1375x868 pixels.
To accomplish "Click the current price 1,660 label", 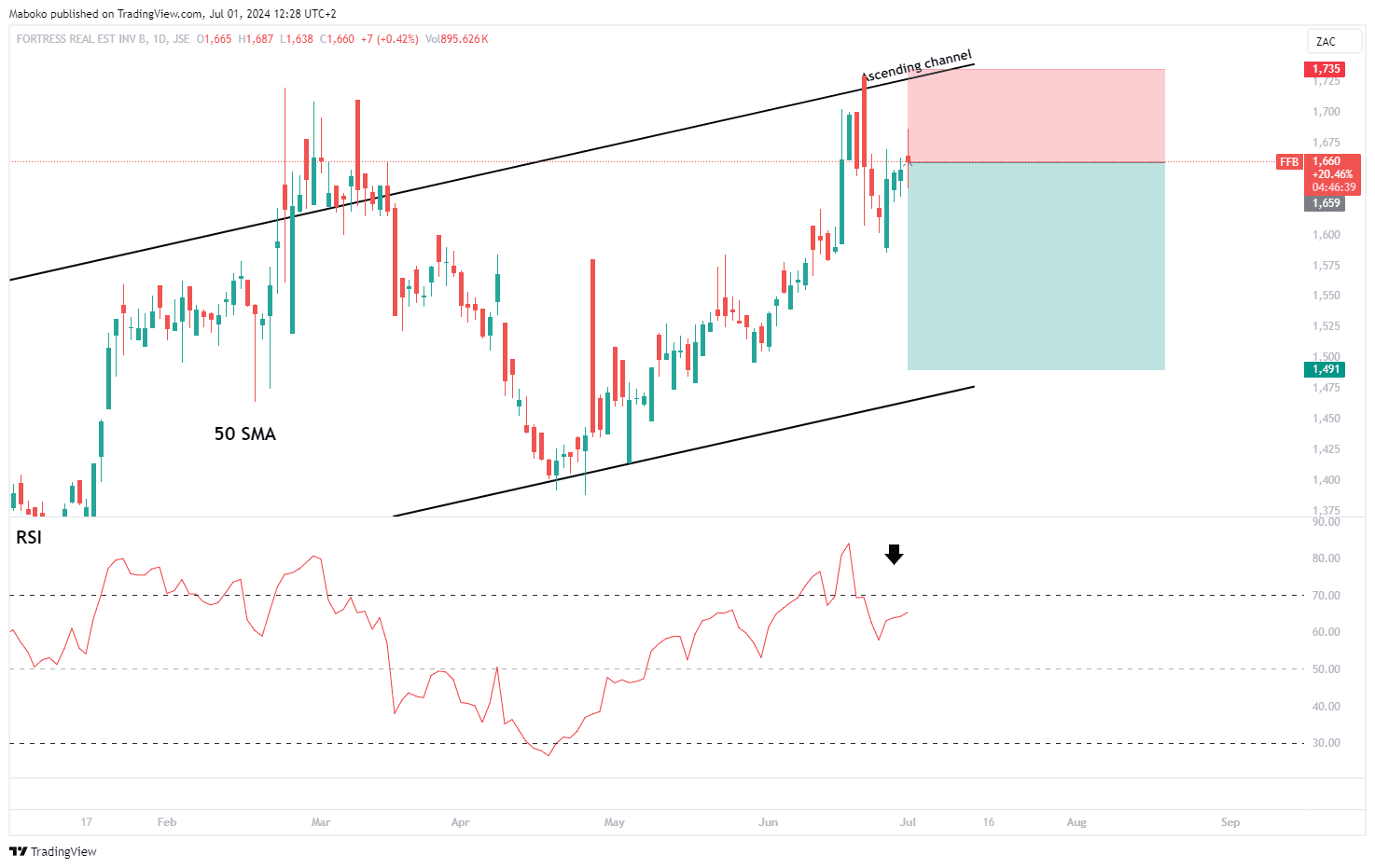I will 1326,161.
